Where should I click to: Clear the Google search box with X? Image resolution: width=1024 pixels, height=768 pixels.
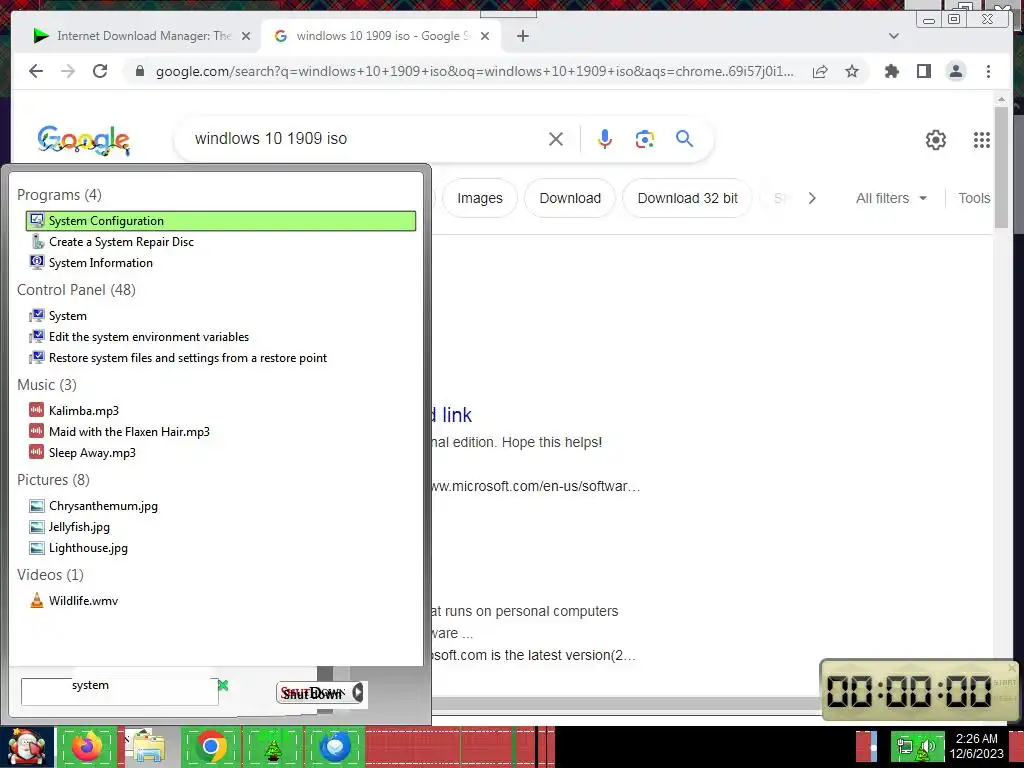click(x=556, y=138)
